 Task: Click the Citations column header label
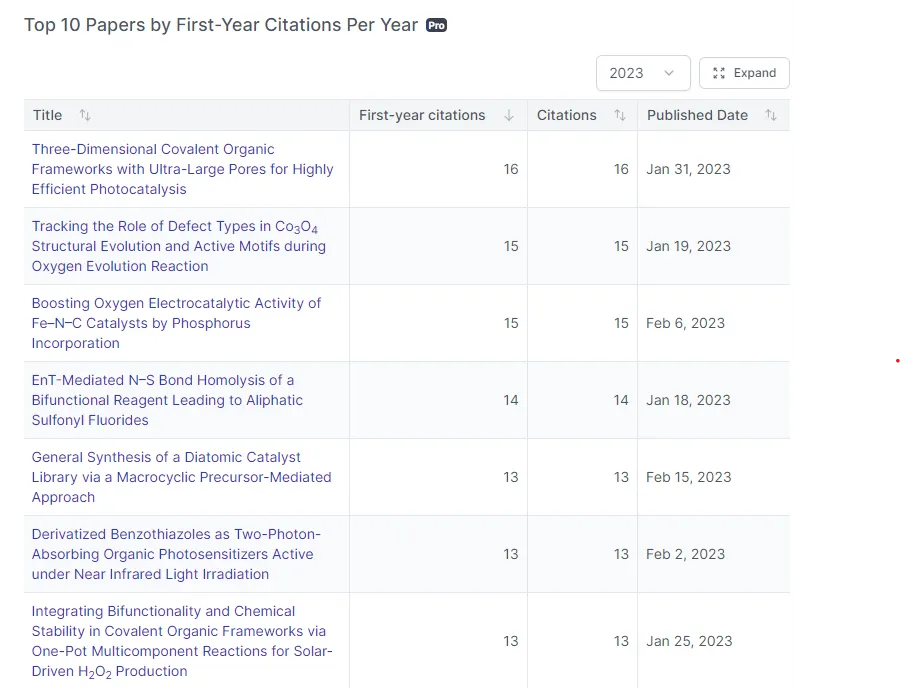click(566, 115)
